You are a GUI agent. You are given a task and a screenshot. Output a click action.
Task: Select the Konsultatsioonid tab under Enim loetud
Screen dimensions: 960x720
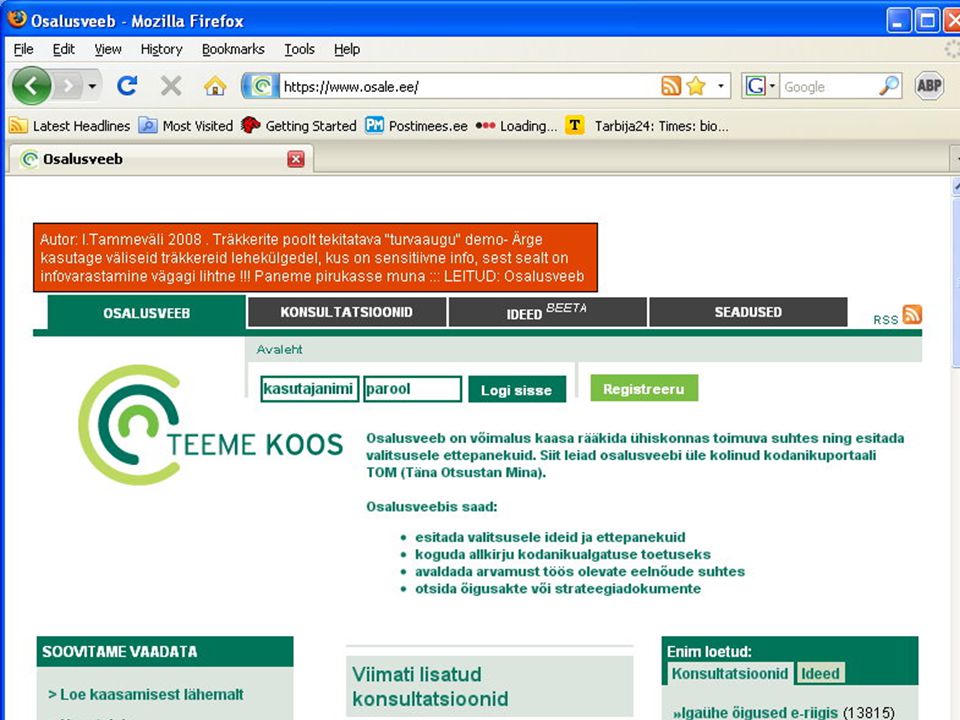pyautogui.click(x=730, y=673)
